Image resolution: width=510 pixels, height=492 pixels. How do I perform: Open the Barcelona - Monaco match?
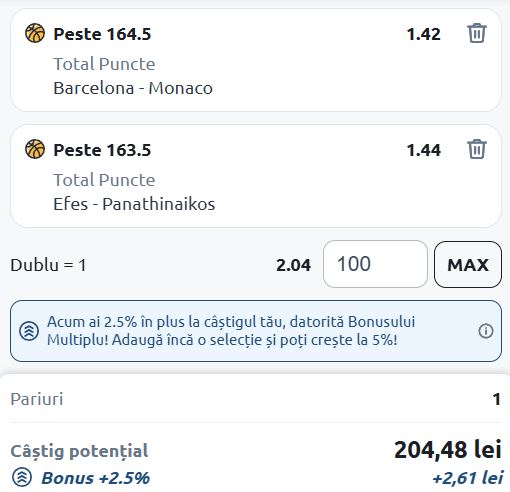[133, 88]
